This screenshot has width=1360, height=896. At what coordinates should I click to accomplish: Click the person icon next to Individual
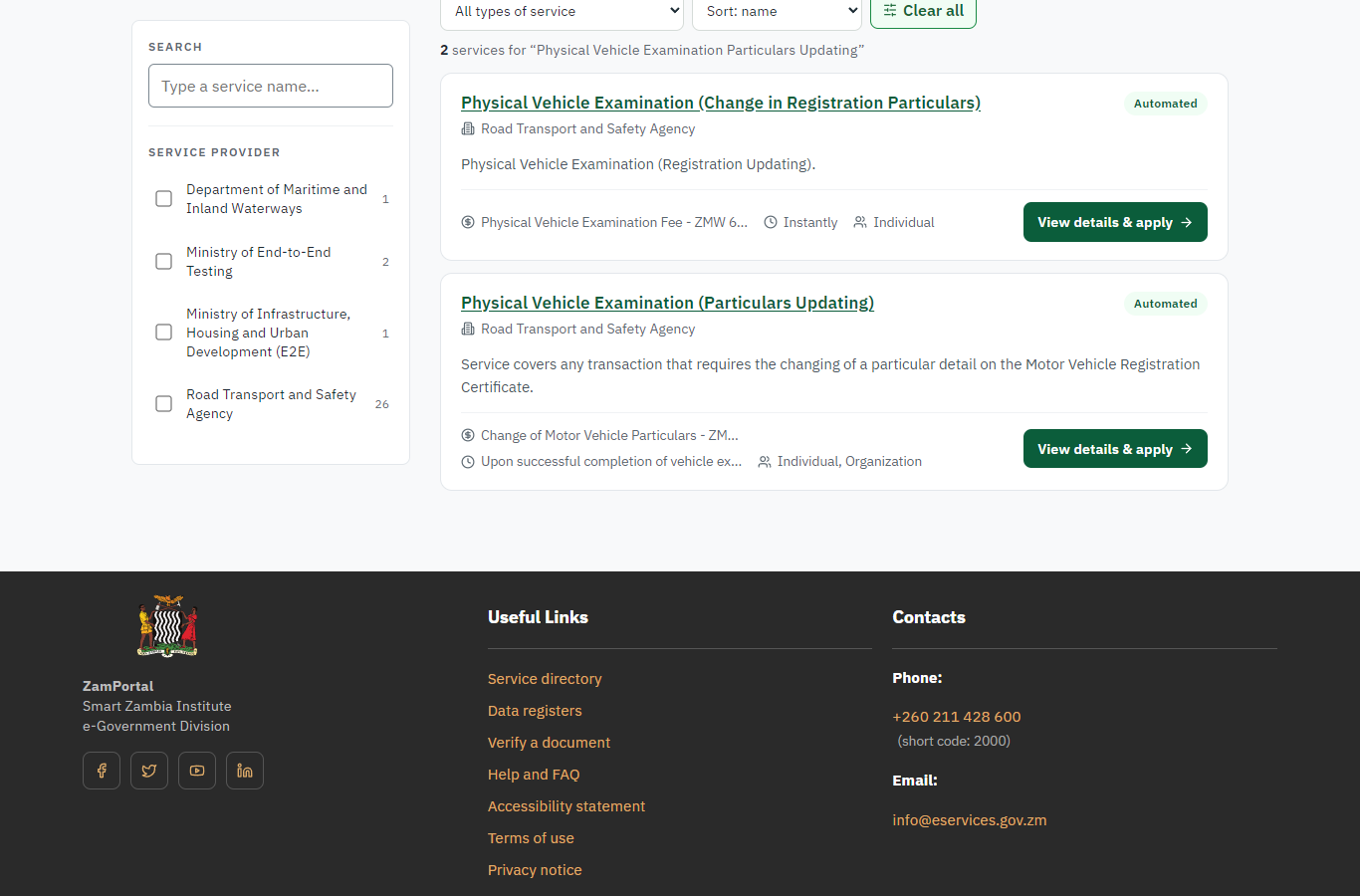tap(860, 222)
